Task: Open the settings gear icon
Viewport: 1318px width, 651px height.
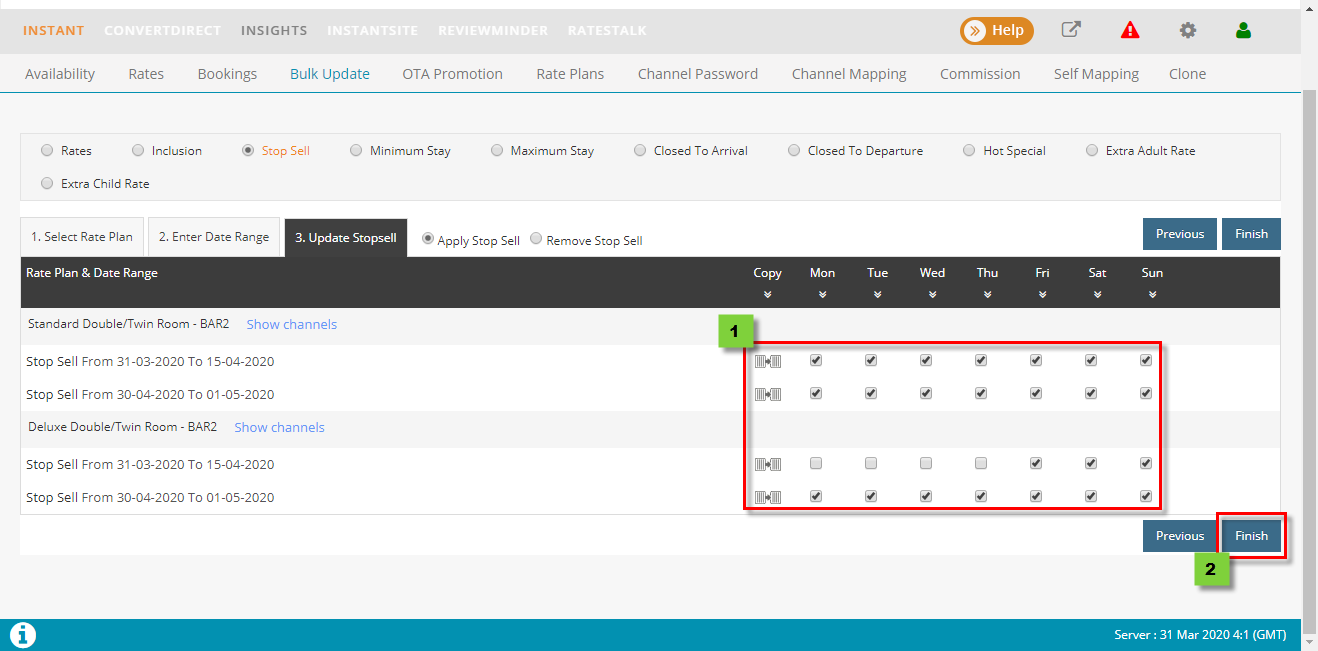Action: click(1187, 30)
